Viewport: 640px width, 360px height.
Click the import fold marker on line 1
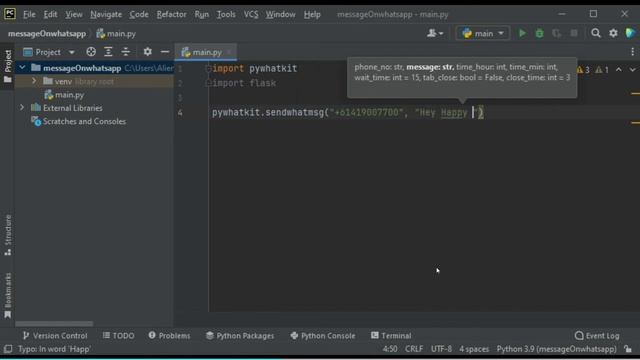tap(208, 69)
